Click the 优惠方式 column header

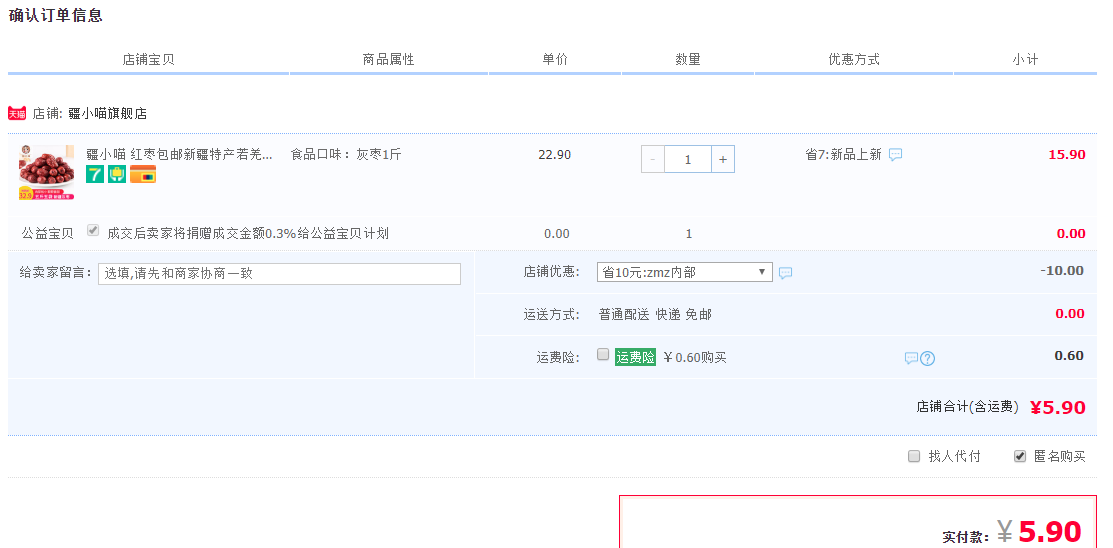[x=854, y=60]
